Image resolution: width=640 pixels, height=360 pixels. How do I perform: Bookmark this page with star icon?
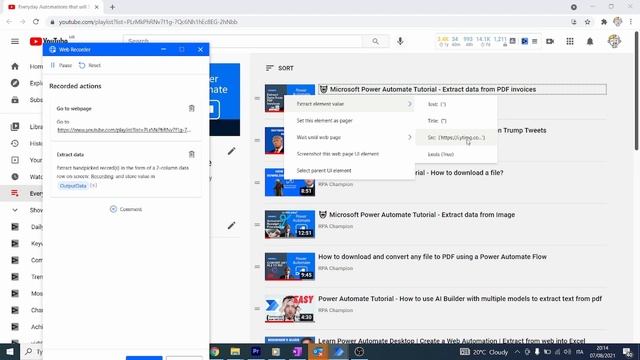[587, 22]
